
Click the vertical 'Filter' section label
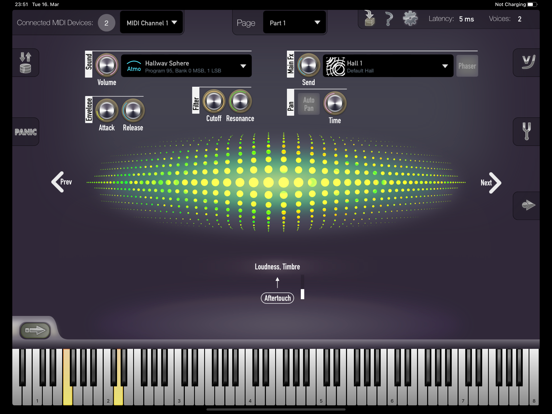196,101
